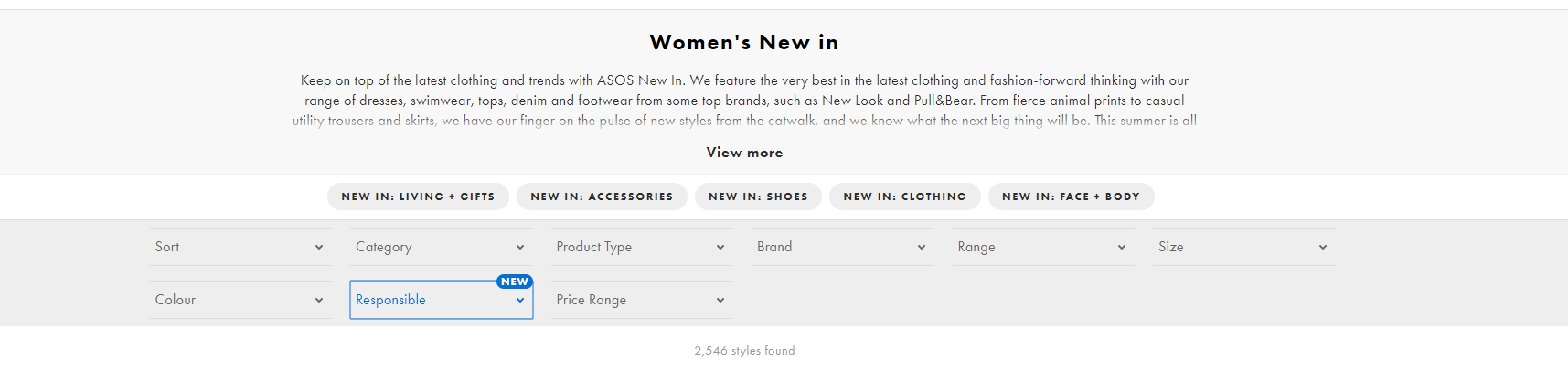1568x372 pixels.
Task: Click the chevron arrow on Size
Action: pyautogui.click(x=1323, y=247)
